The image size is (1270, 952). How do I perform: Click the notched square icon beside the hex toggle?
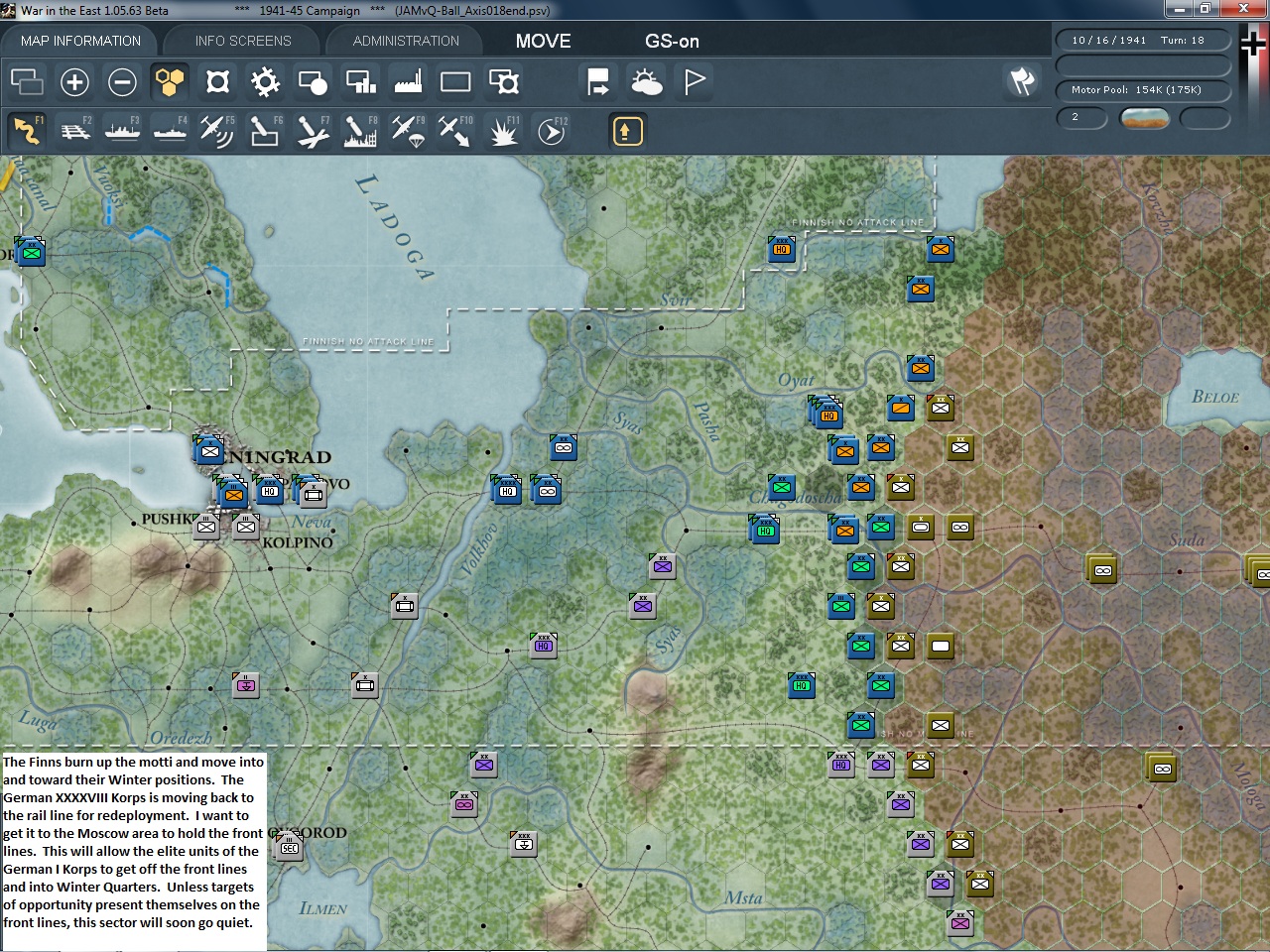pyautogui.click(x=217, y=81)
